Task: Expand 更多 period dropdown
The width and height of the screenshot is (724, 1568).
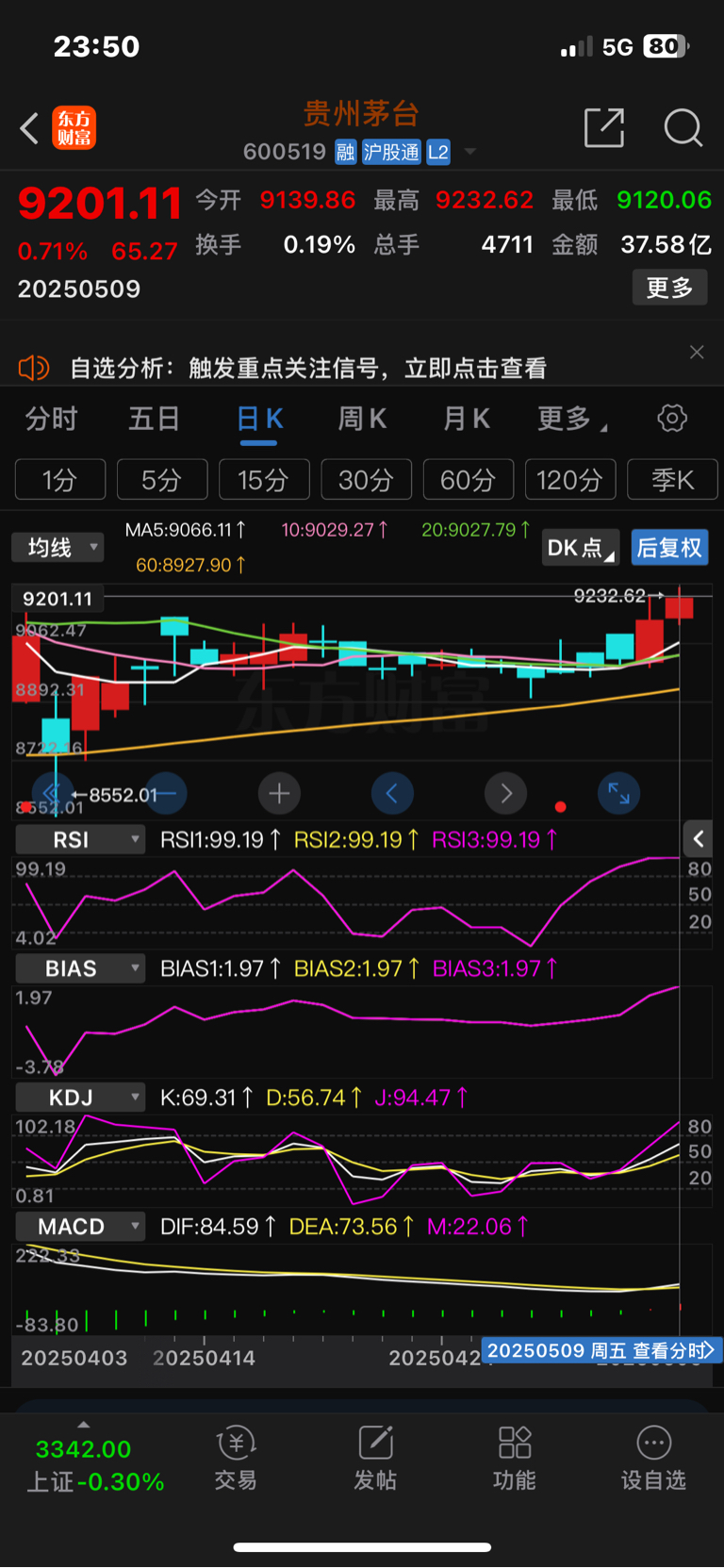Action: tap(571, 419)
